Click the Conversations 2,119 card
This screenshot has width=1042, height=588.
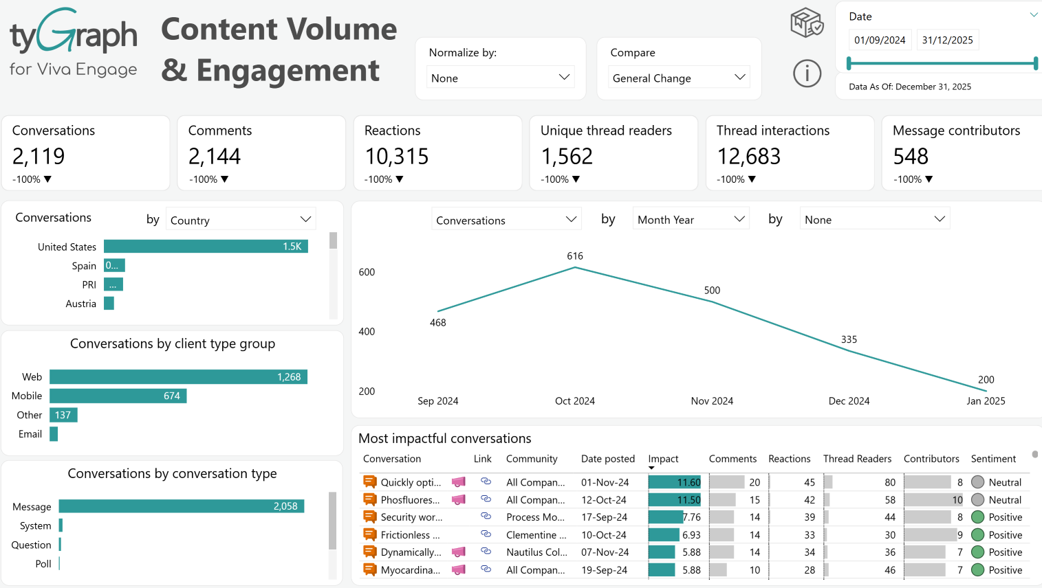tap(86, 153)
